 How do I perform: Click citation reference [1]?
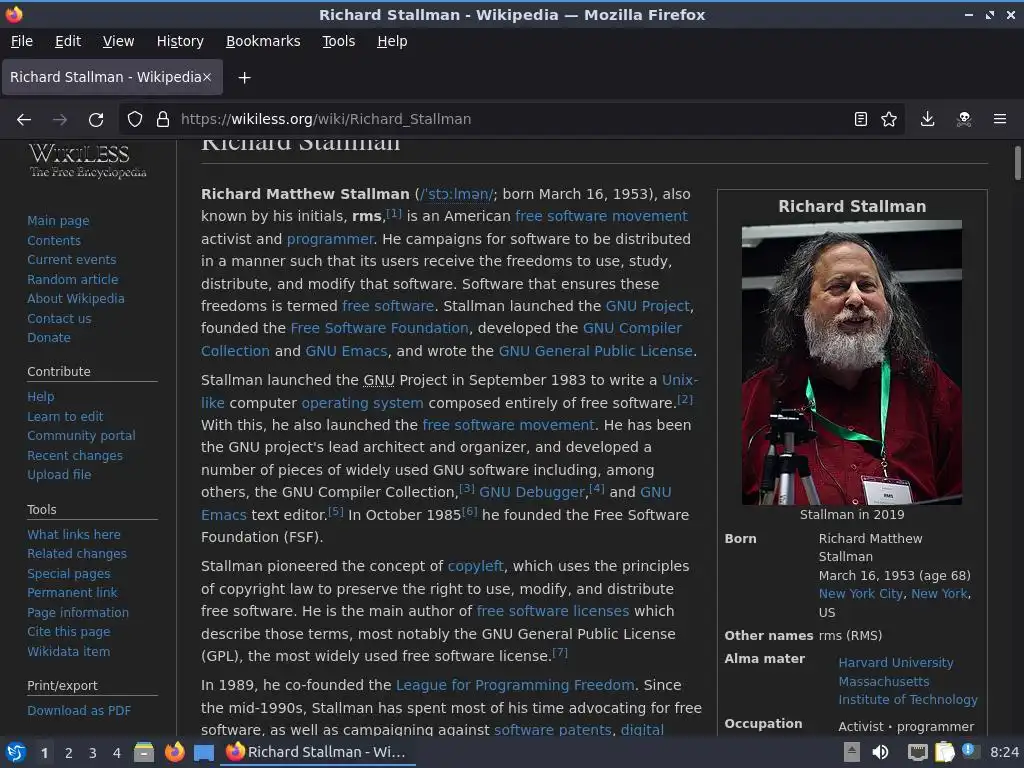click(x=394, y=213)
